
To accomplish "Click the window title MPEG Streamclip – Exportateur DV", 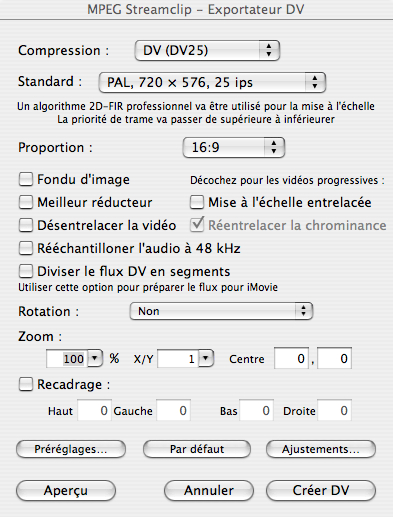I will (x=196, y=9).
